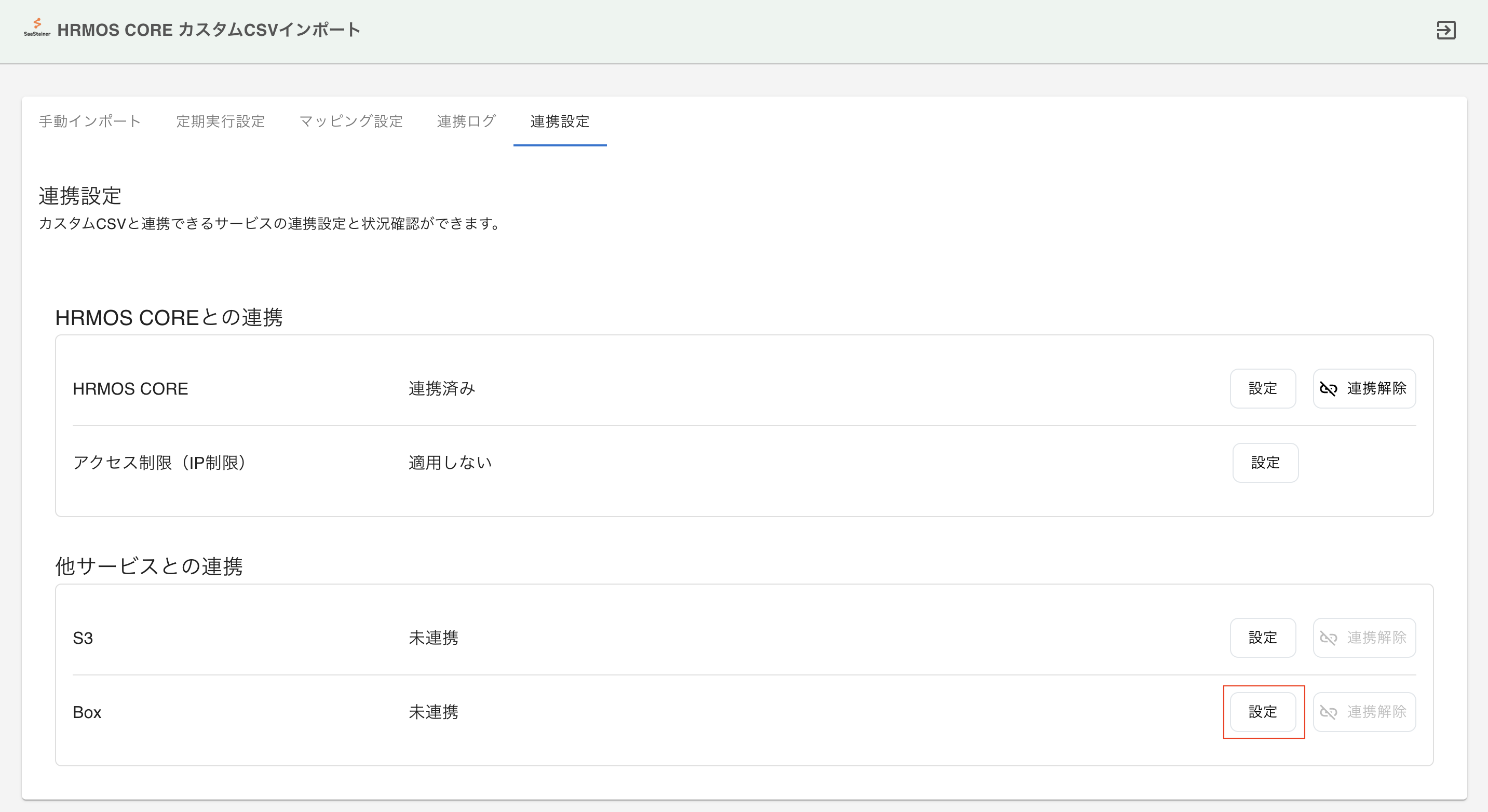Switch to the 定期実行設定 tab
This screenshot has width=1488, height=812.
tap(220, 121)
